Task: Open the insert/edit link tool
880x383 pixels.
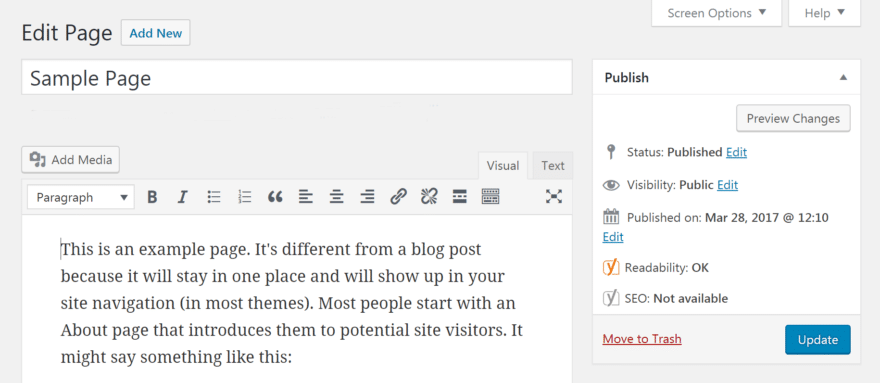Action: pos(398,197)
